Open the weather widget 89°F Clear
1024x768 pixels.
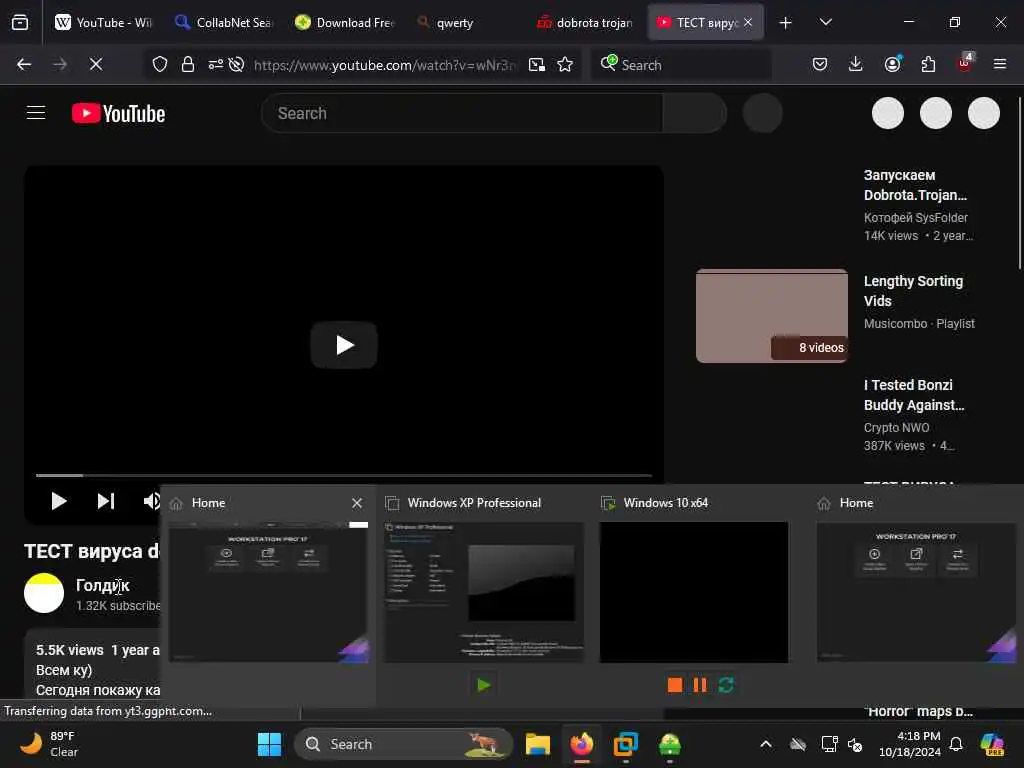point(50,744)
